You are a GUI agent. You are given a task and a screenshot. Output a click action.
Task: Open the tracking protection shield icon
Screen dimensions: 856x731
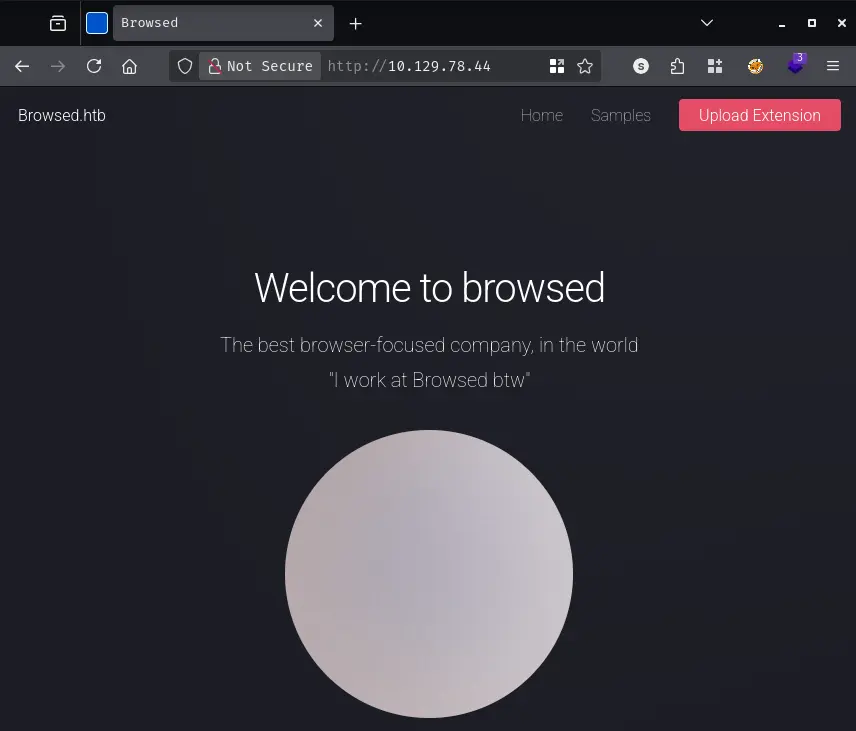[185, 66]
